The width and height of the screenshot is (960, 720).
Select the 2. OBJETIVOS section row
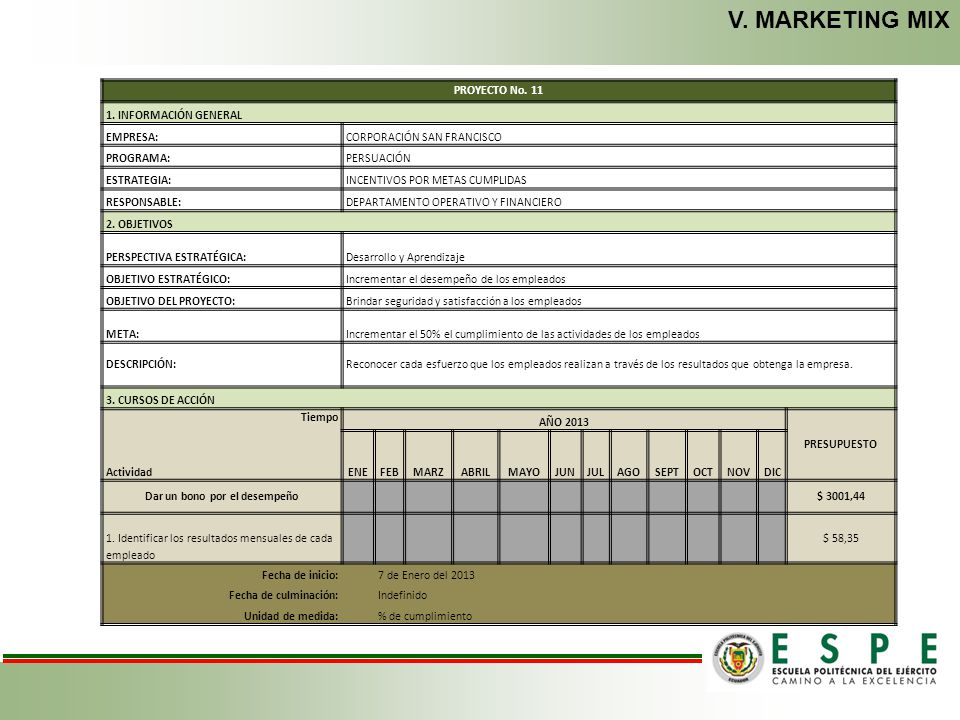click(498, 223)
